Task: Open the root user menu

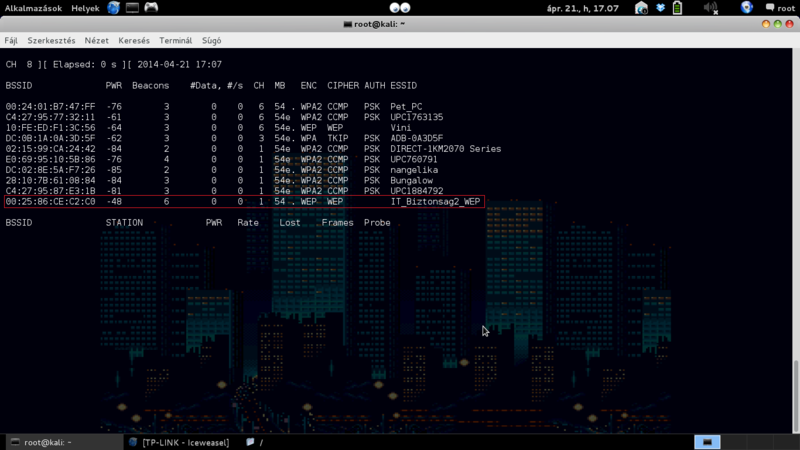Action: coord(779,8)
